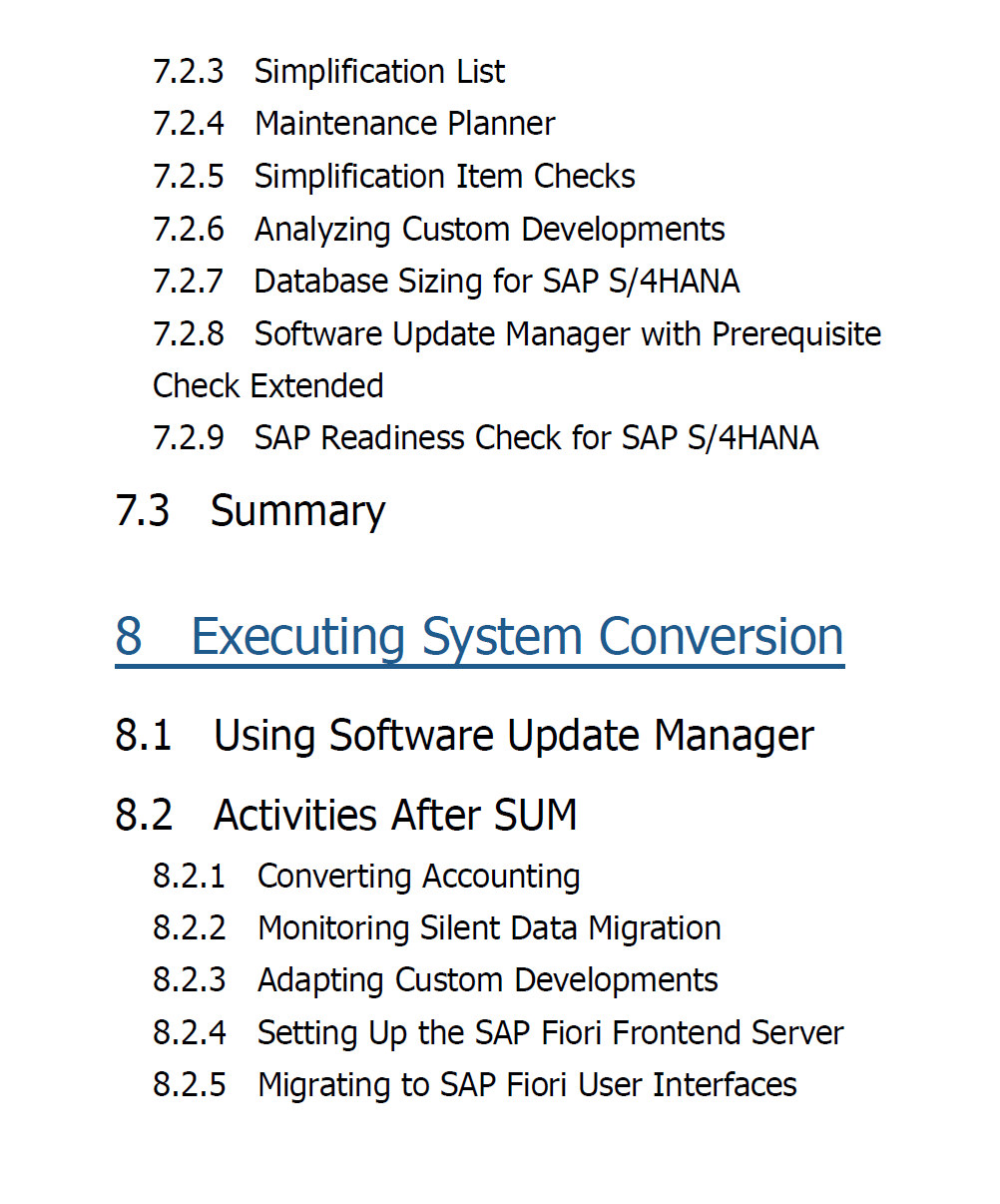Click the section number 8.2.5

point(190,1085)
